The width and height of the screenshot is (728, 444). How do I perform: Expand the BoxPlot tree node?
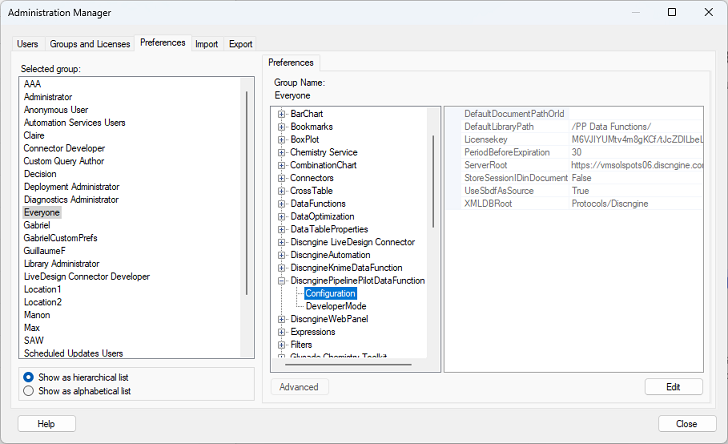coord(281,139)
